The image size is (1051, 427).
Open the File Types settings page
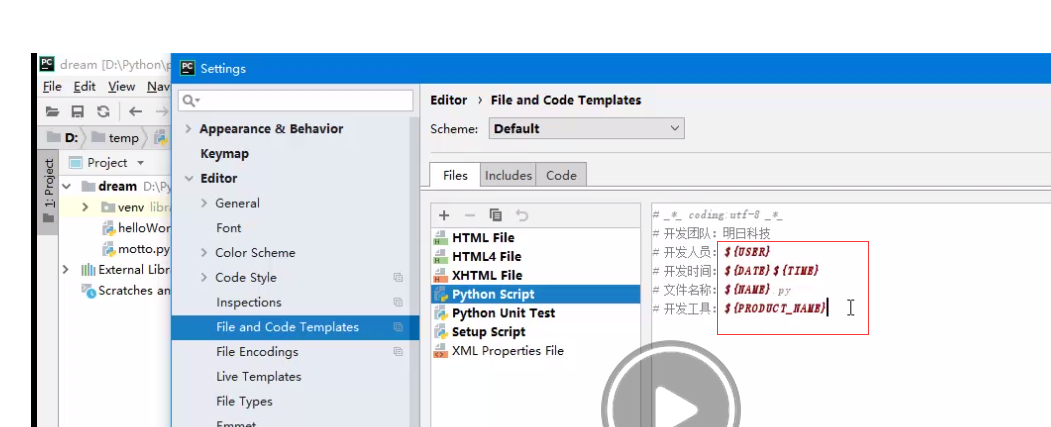(x=244, y=402)
